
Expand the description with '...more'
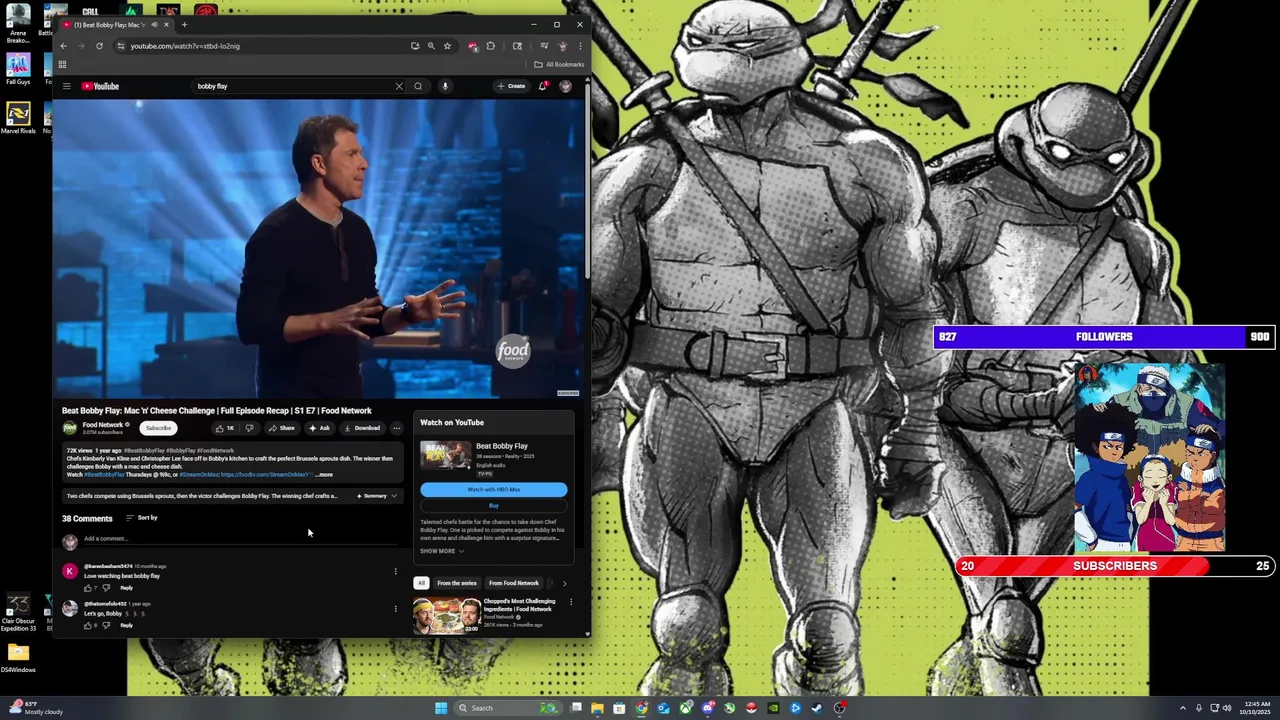[x=324, y=475]
